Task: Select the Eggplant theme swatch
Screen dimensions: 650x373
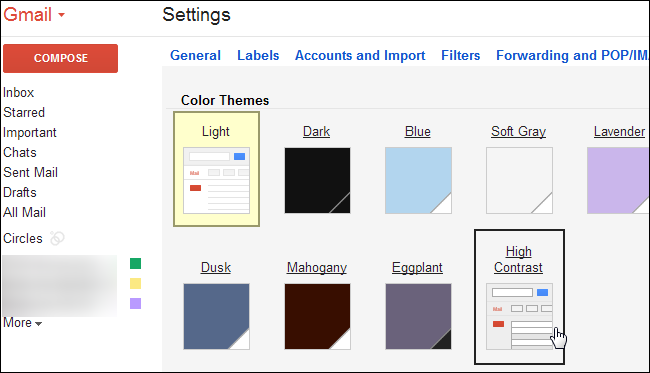Action: point(418,317)
